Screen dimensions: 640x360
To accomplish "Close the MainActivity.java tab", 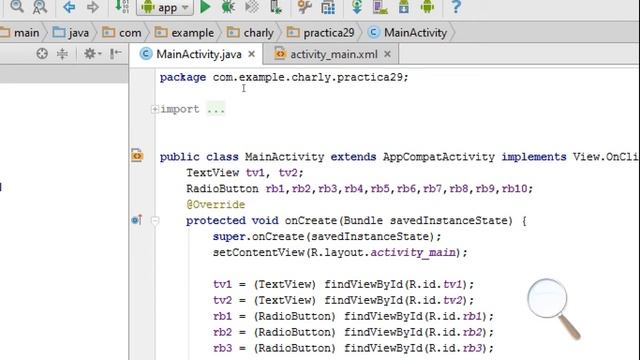I will 252,54.
